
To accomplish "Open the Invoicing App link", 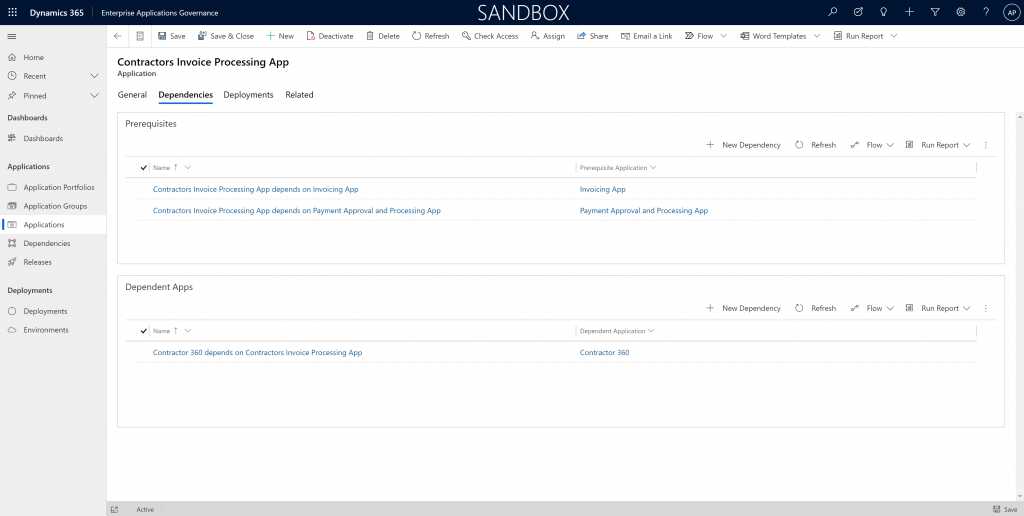I will [x=602, y=189].
